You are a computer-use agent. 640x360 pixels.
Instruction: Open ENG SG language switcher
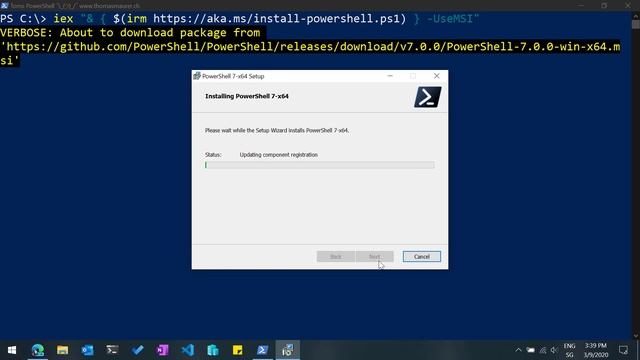pos(569,350)
